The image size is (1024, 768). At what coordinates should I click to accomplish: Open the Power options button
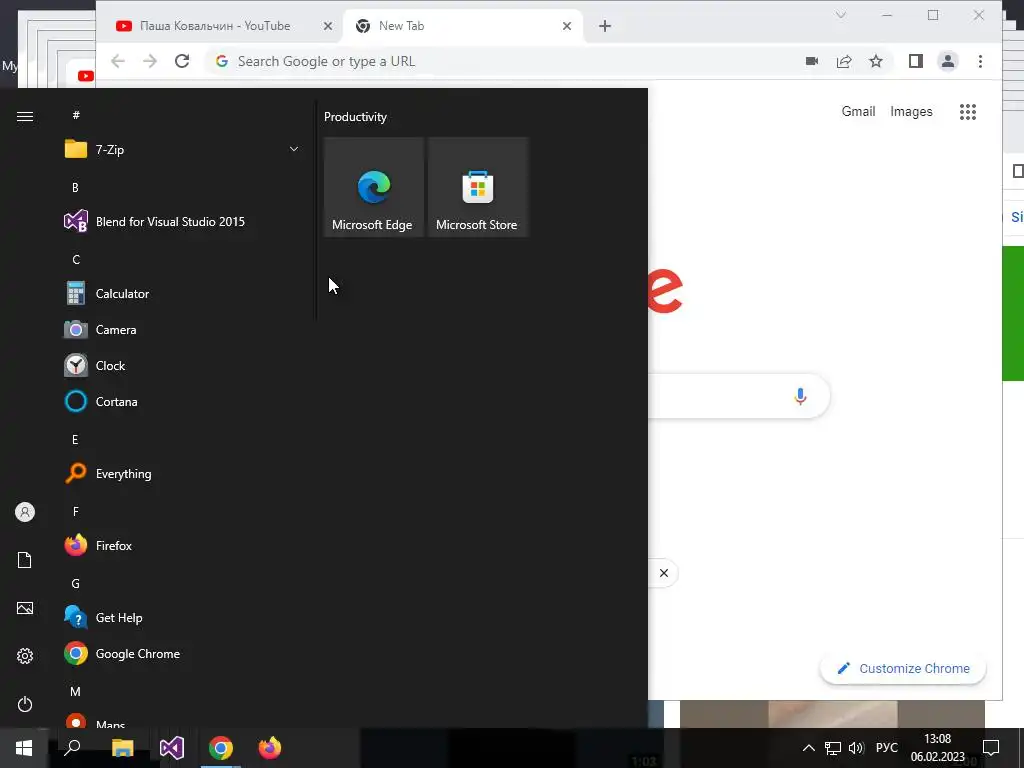click(25, 704)
